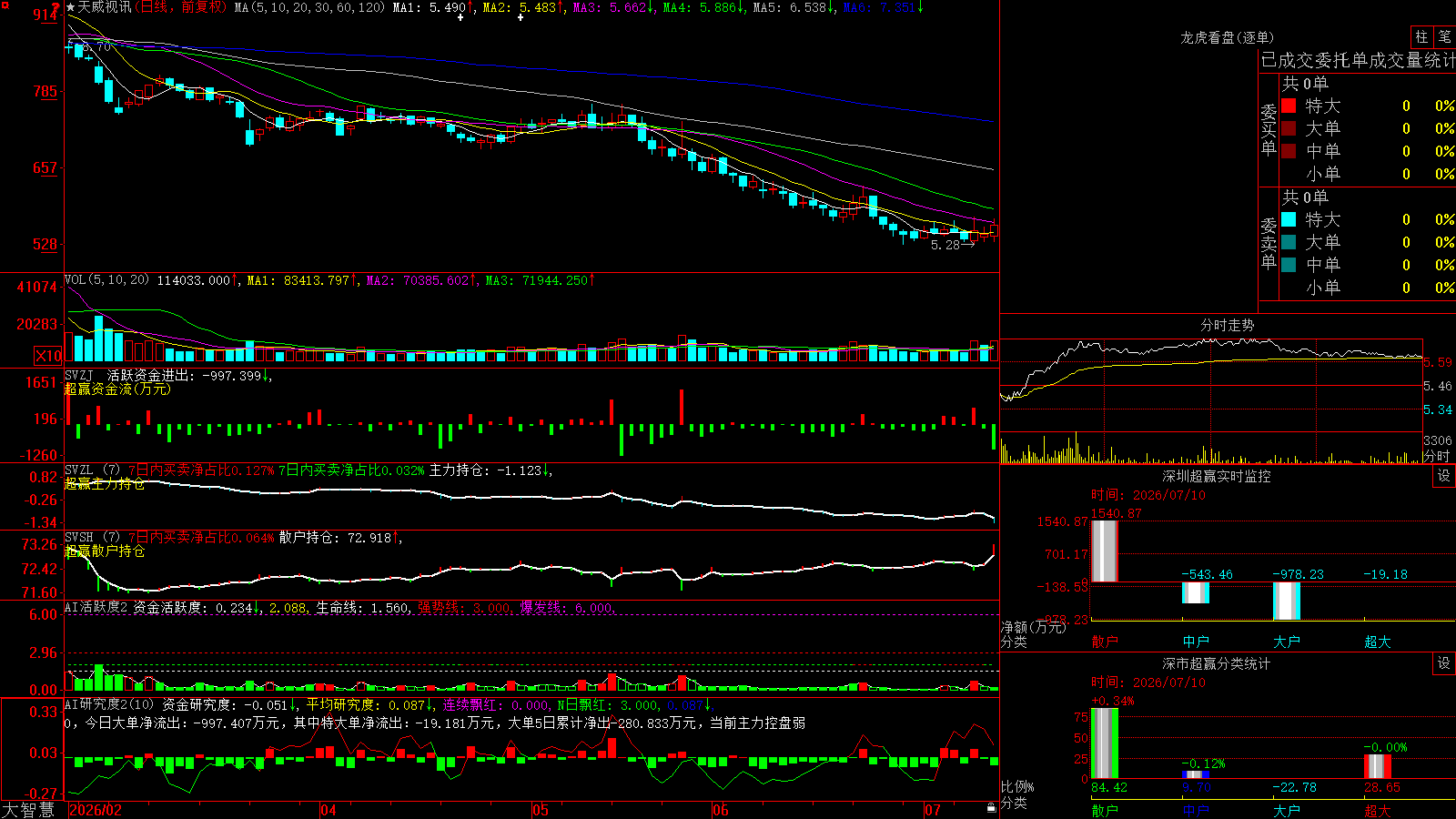1456x819 pixels.
Task: Click the 84.42 散户 ratio bar
Action: pos(1105,743)
